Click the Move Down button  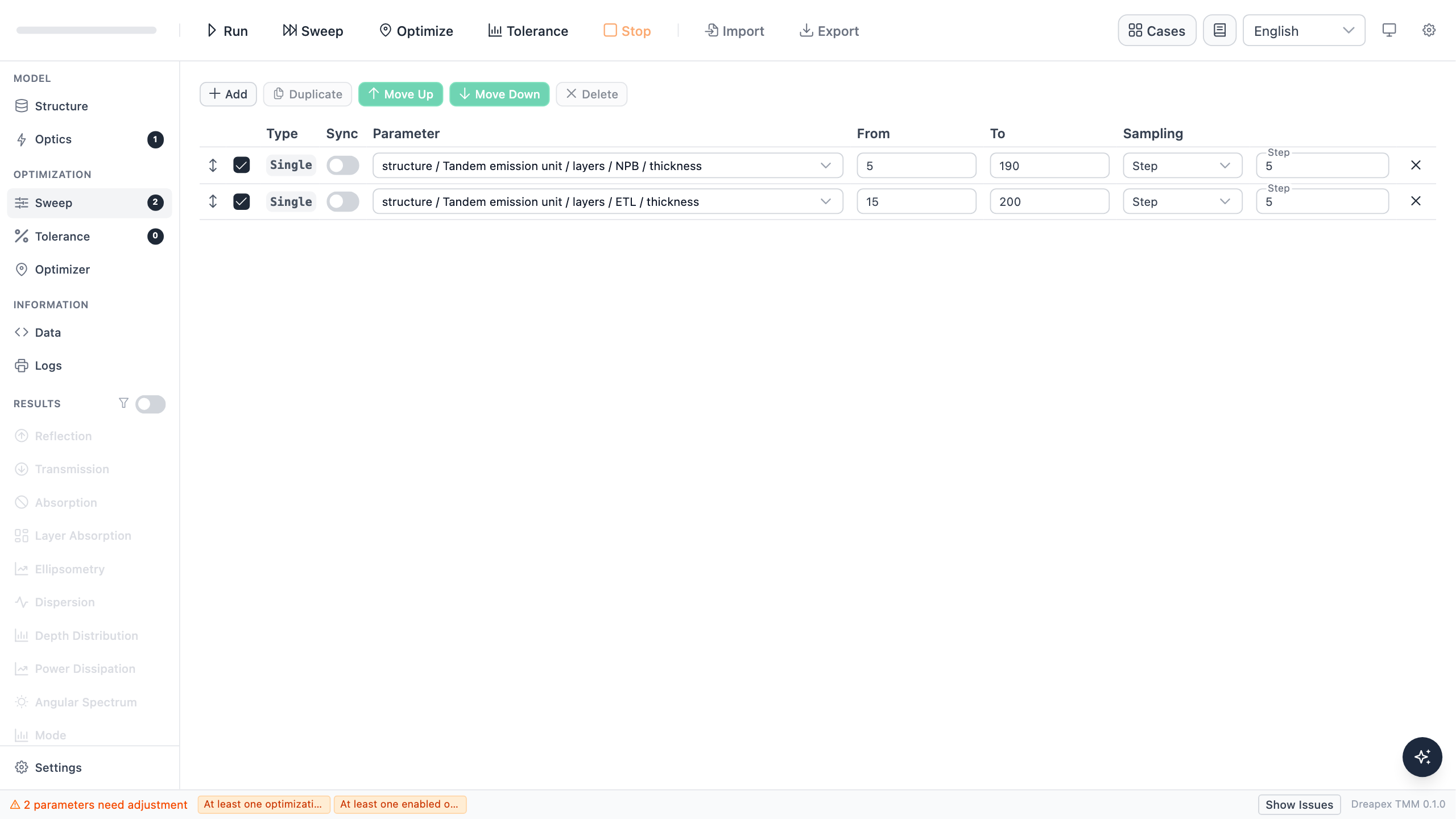499,94
